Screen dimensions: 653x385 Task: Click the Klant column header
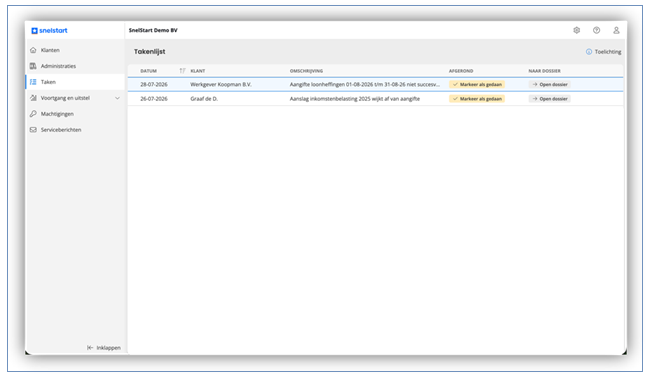click(198, 71)
